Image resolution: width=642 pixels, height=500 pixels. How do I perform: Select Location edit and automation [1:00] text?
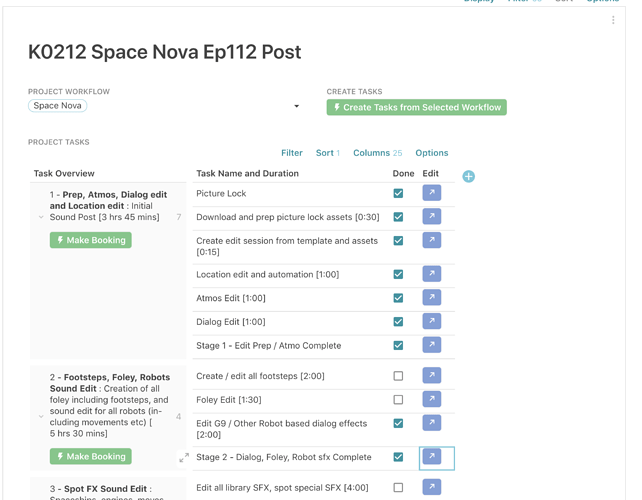pos(267,274)
